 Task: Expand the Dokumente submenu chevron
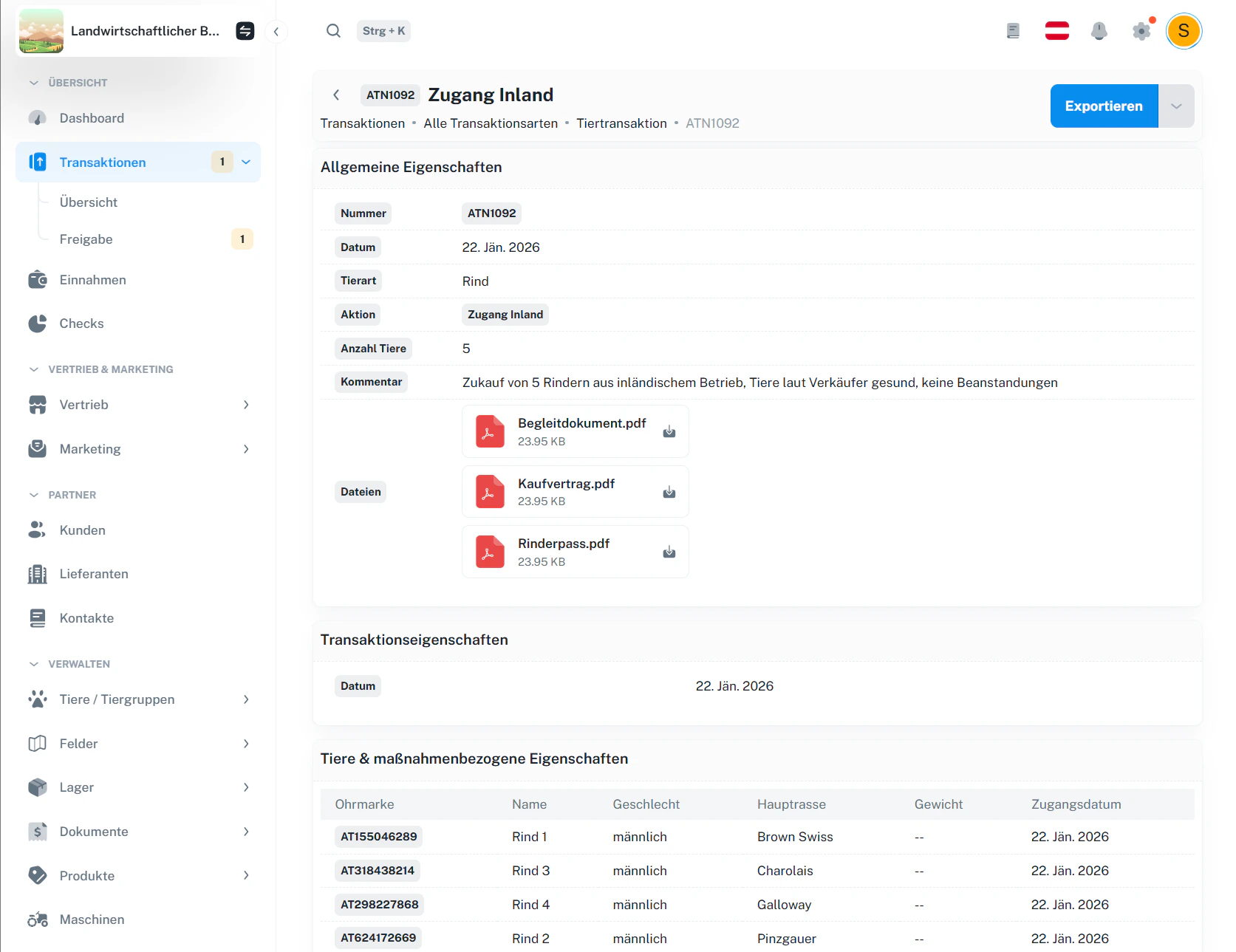click(246, 832)
